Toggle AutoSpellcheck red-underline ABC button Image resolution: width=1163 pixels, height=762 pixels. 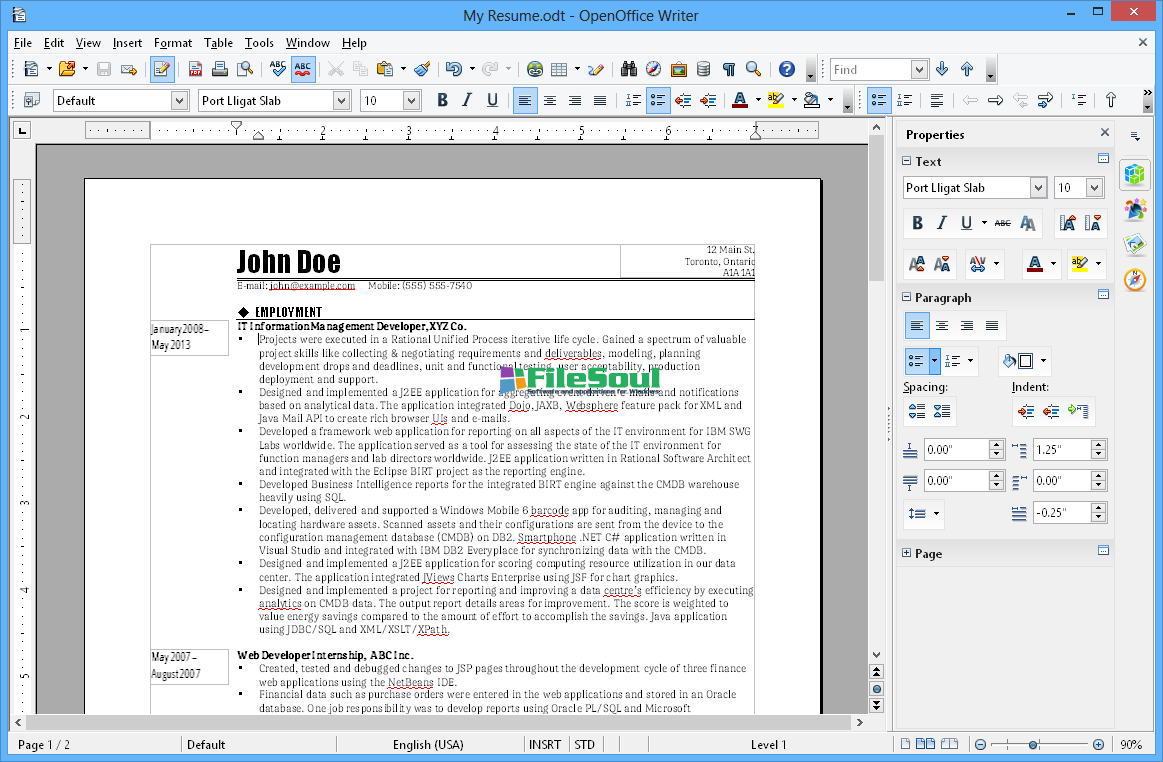click(303, 69)
